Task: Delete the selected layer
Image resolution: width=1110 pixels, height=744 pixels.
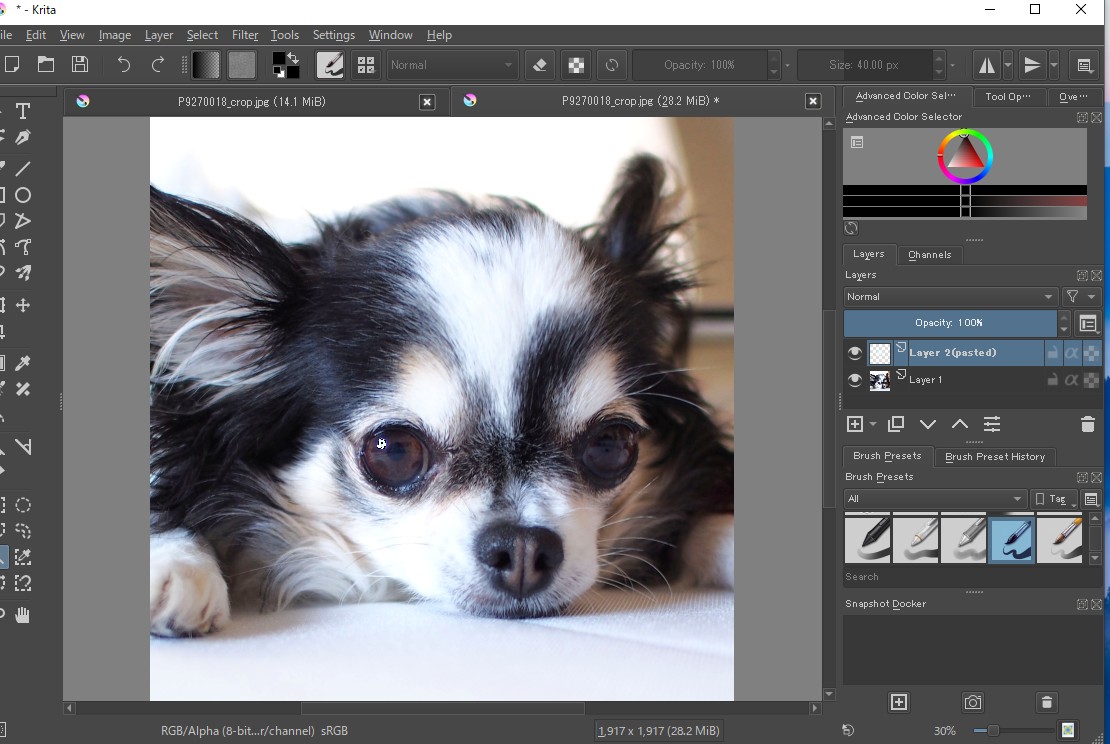Action: (x=1088, y=424)
